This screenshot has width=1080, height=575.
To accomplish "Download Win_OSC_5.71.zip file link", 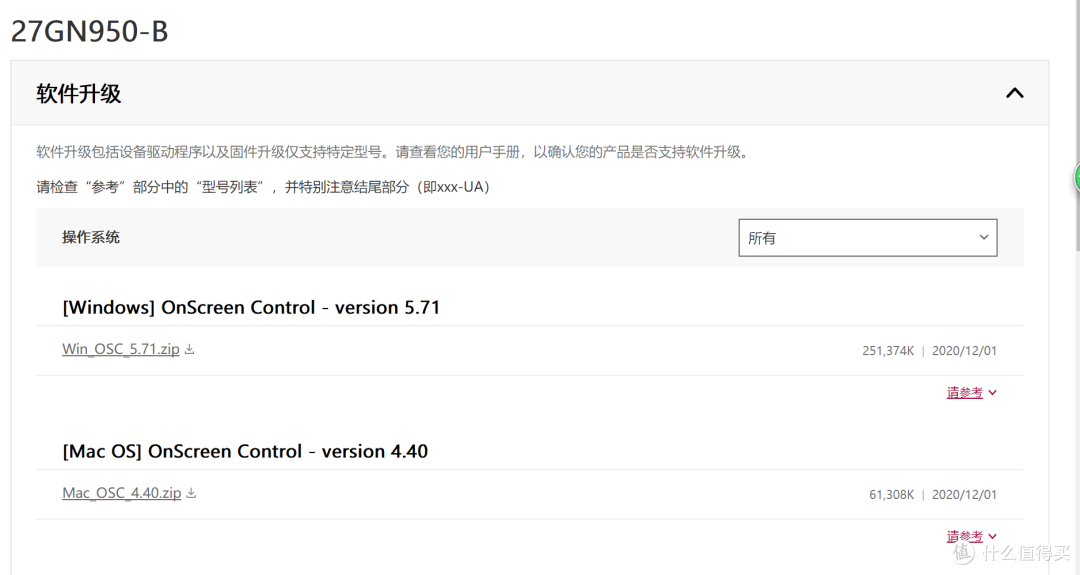I will click(x=121, y=349).
